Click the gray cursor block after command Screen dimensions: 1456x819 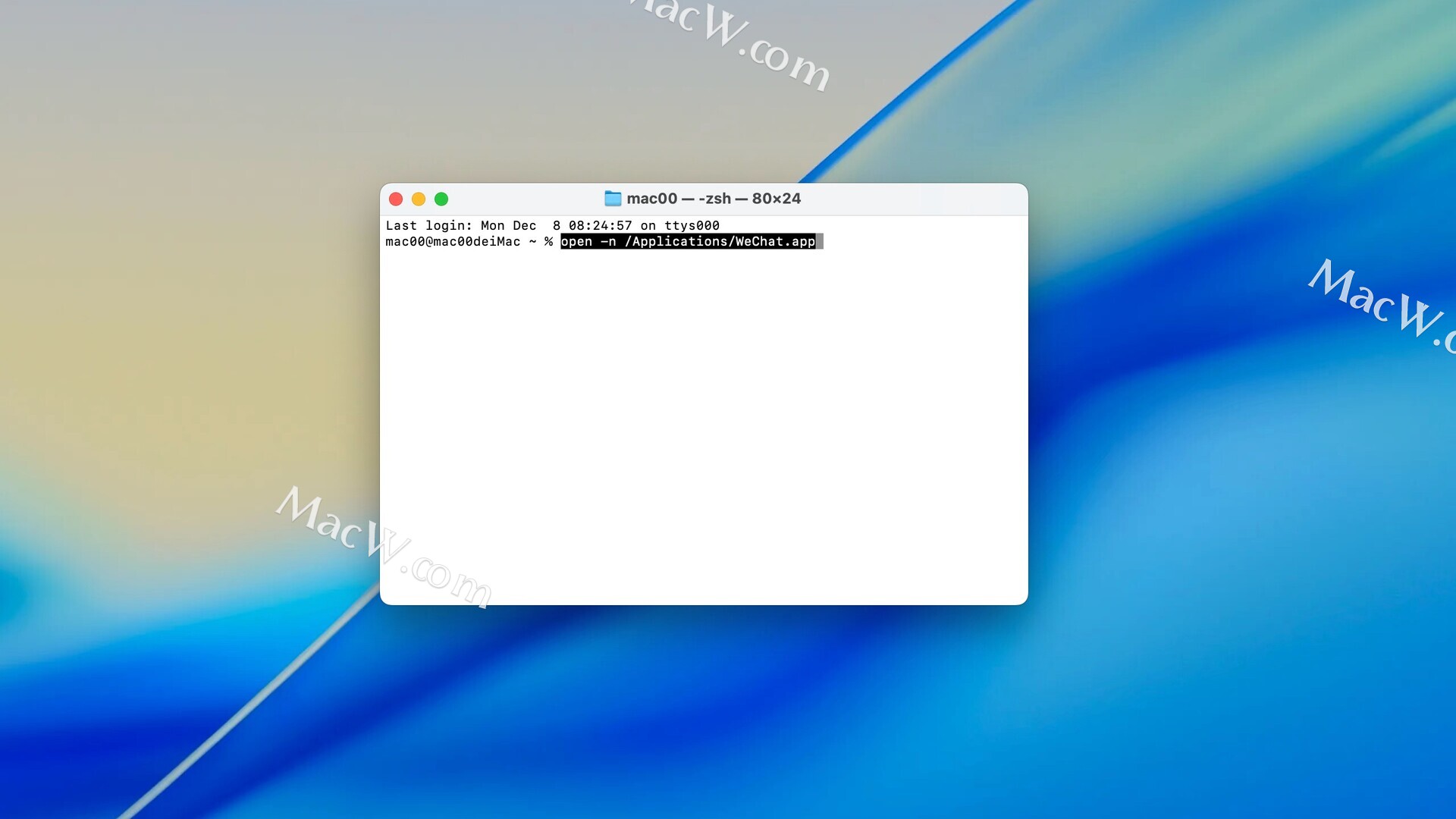point(820,241)
